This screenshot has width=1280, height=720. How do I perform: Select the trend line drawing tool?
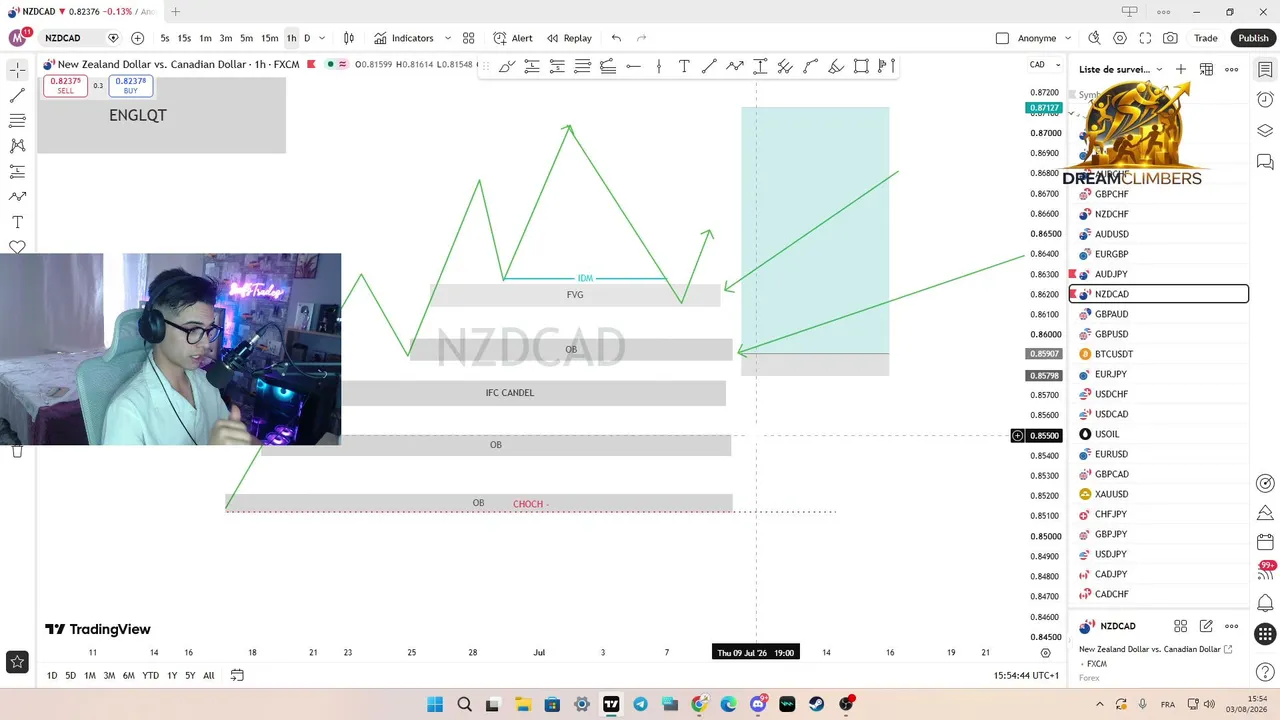click(17, 96)
